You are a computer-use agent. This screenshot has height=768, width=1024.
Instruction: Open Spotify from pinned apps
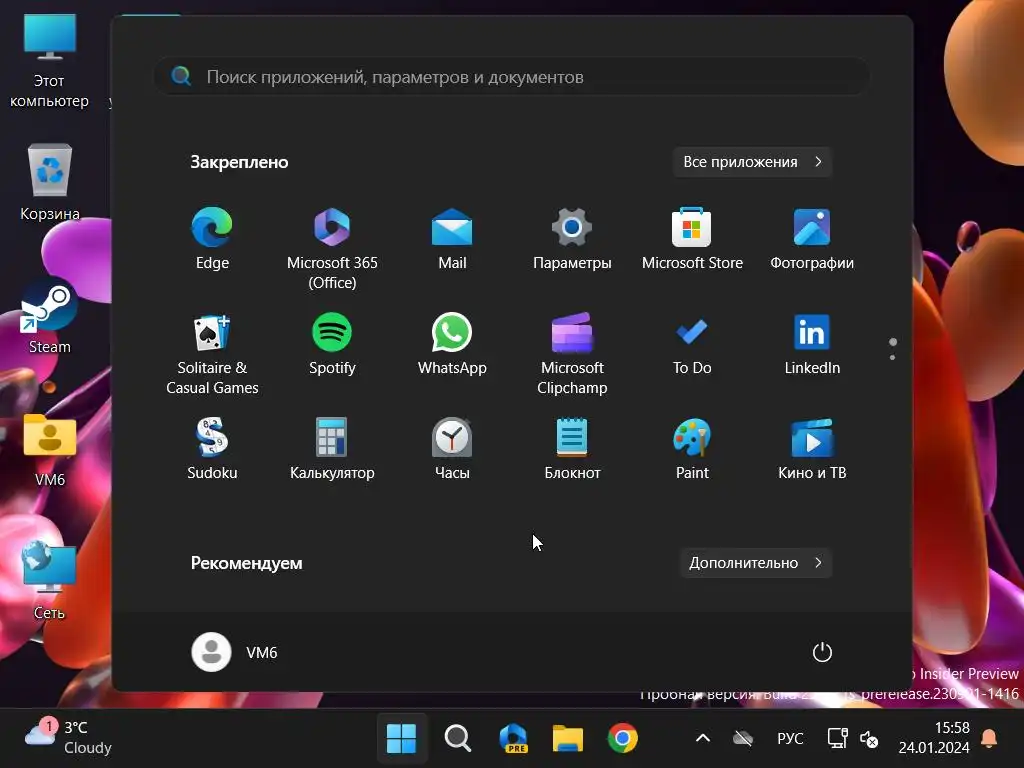pyautogui.click(x=332, y=344)
